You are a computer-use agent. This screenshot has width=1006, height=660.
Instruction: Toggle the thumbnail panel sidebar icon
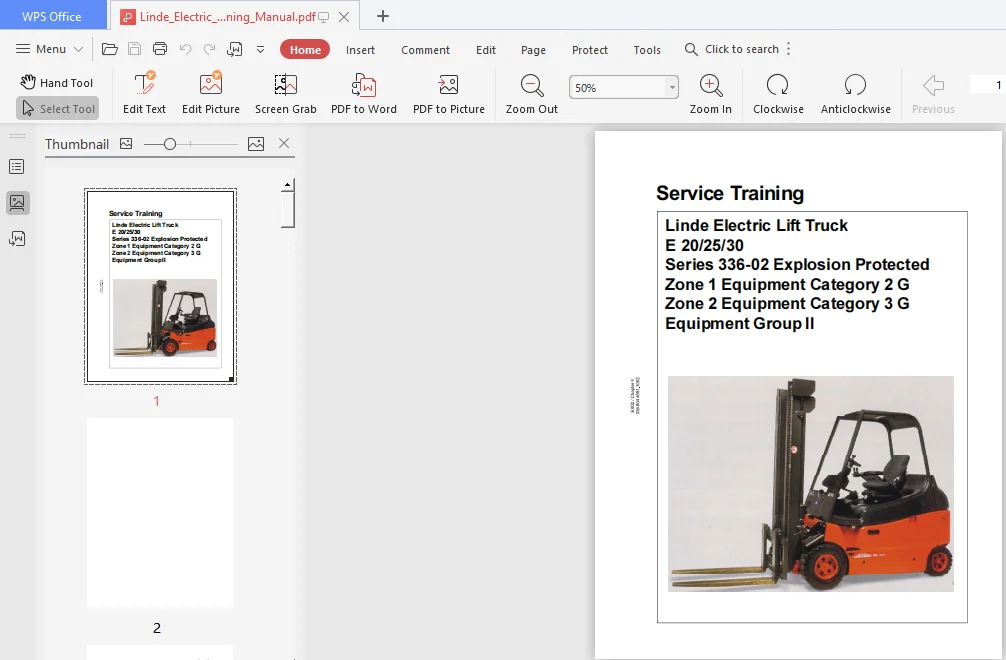pos(17,203)
